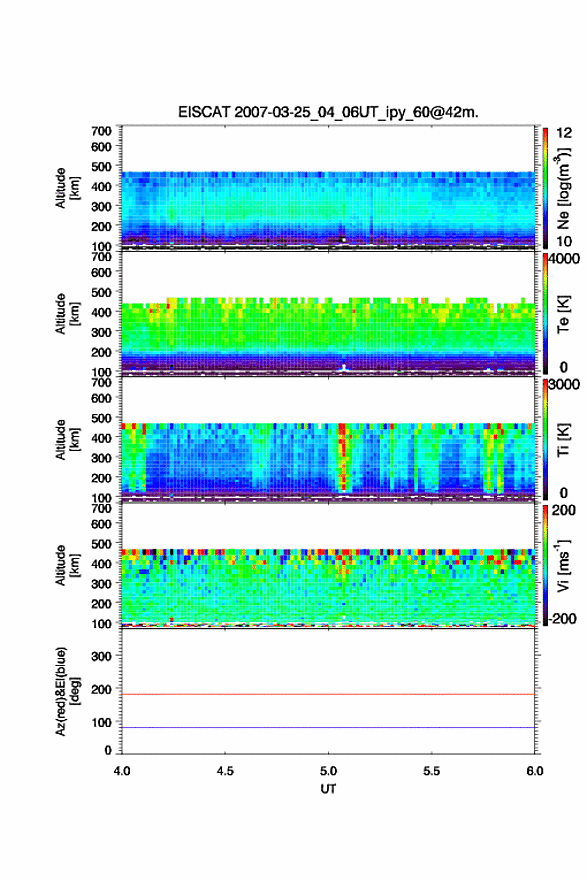The width and height of the screenshot is (587, 880).
Task: Click the EISCAT 2007-03-25 plot title
Action: 328,112
